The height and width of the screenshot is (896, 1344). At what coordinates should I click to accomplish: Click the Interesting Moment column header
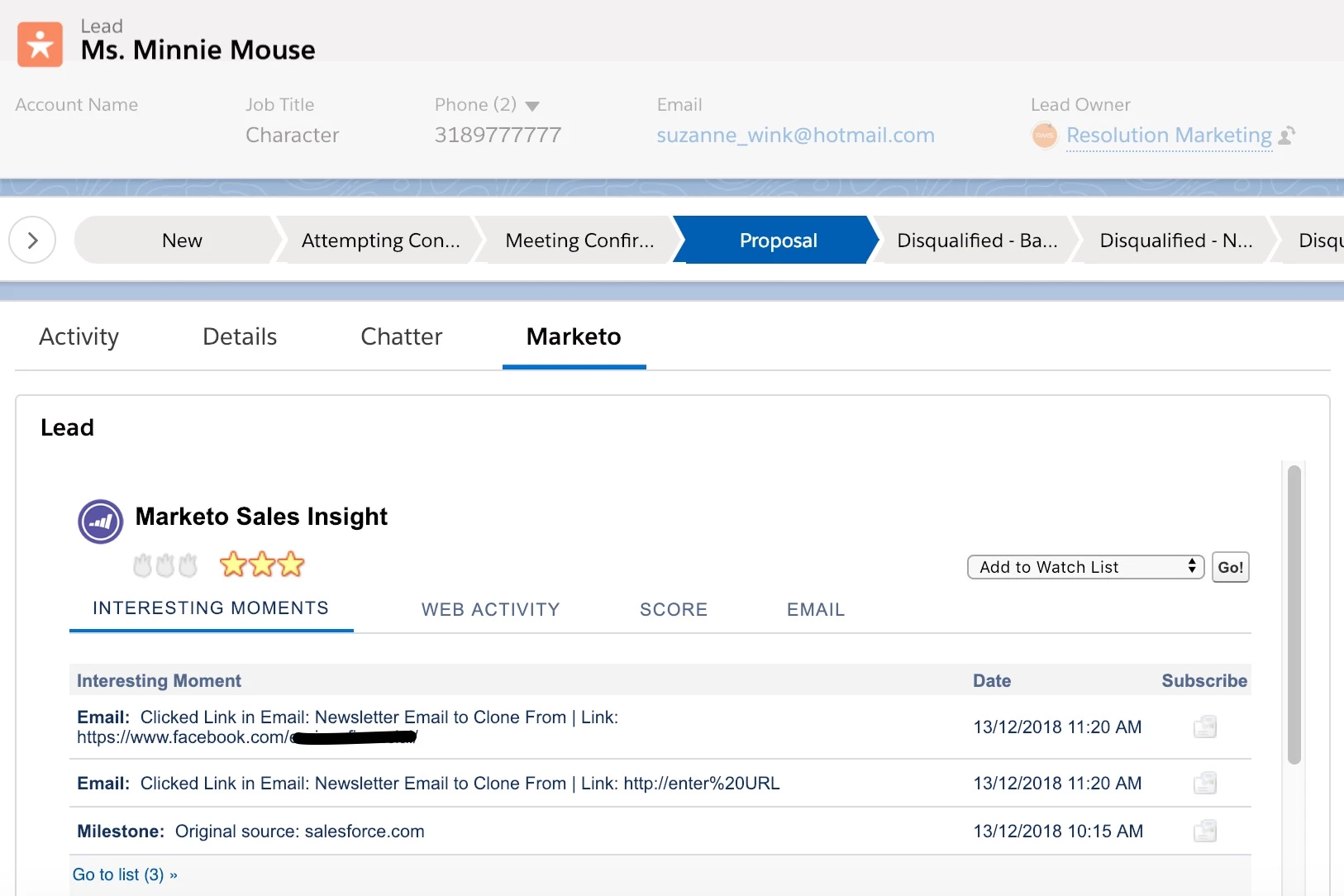click(159, 681)
